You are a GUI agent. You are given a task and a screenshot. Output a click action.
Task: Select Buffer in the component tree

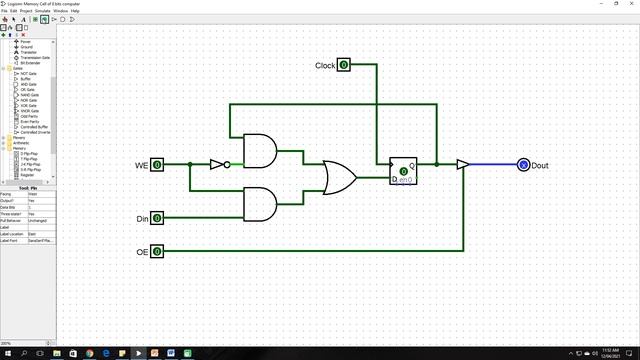coord(25,79)
